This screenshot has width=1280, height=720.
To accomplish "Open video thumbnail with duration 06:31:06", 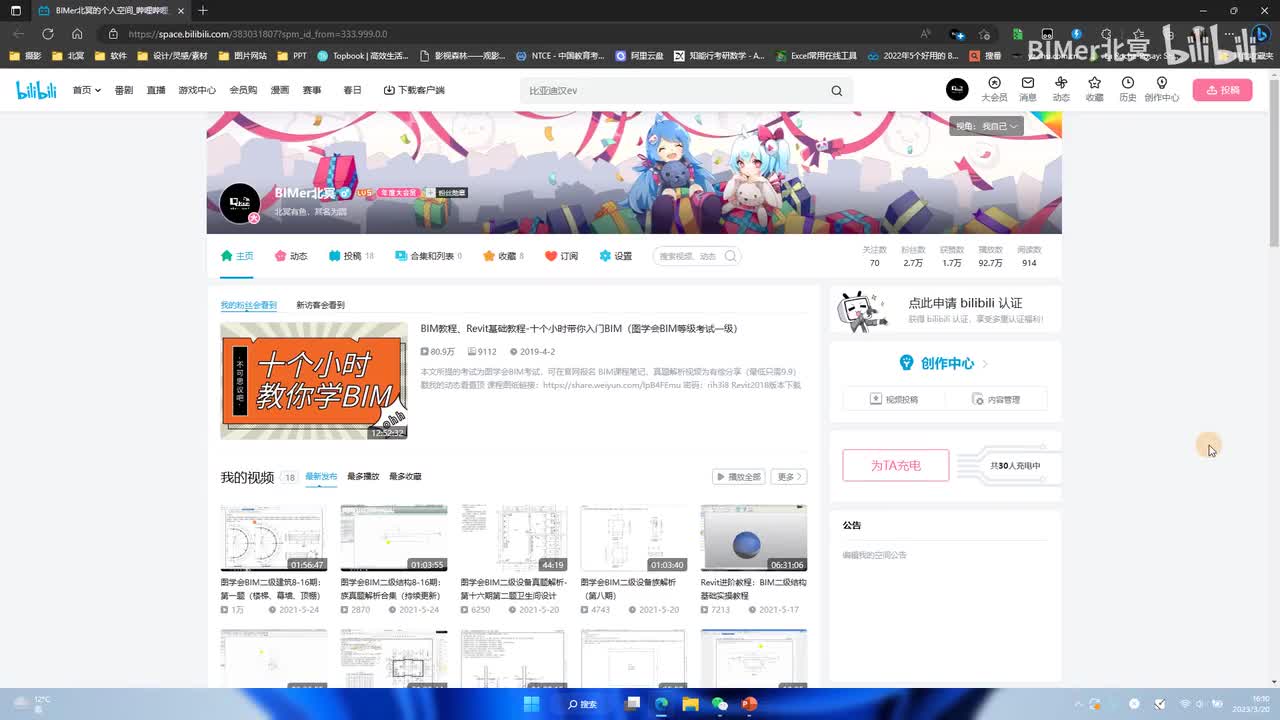I will point(753,538).
